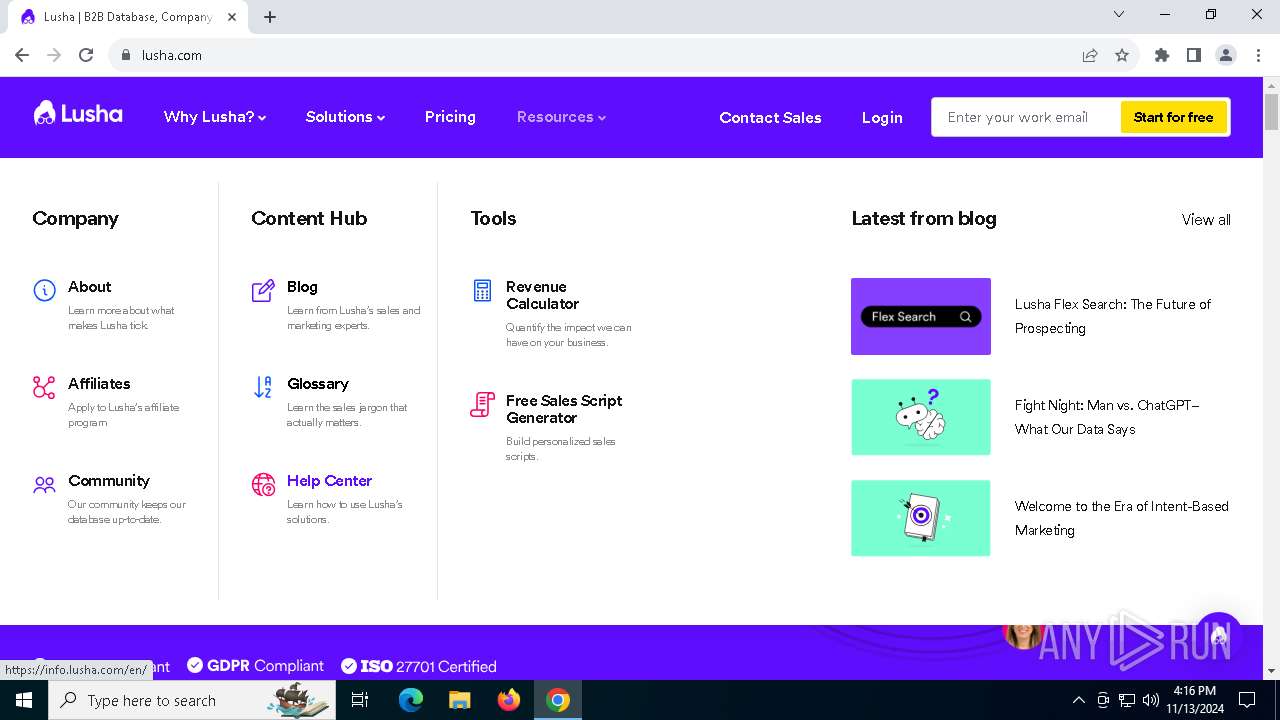The image size is (1280, 720).
Task: Open Welcome to the Era article
Action: tap(1122, 518)
